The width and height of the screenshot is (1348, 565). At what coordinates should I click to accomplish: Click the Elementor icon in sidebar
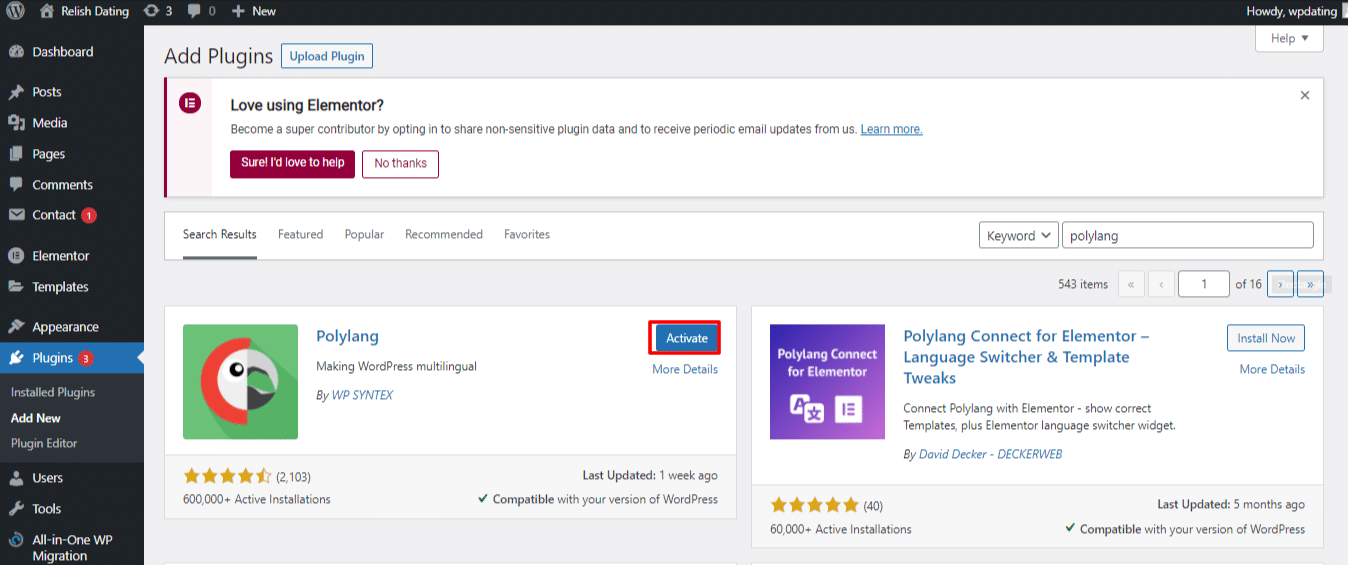tap(16, 256)
